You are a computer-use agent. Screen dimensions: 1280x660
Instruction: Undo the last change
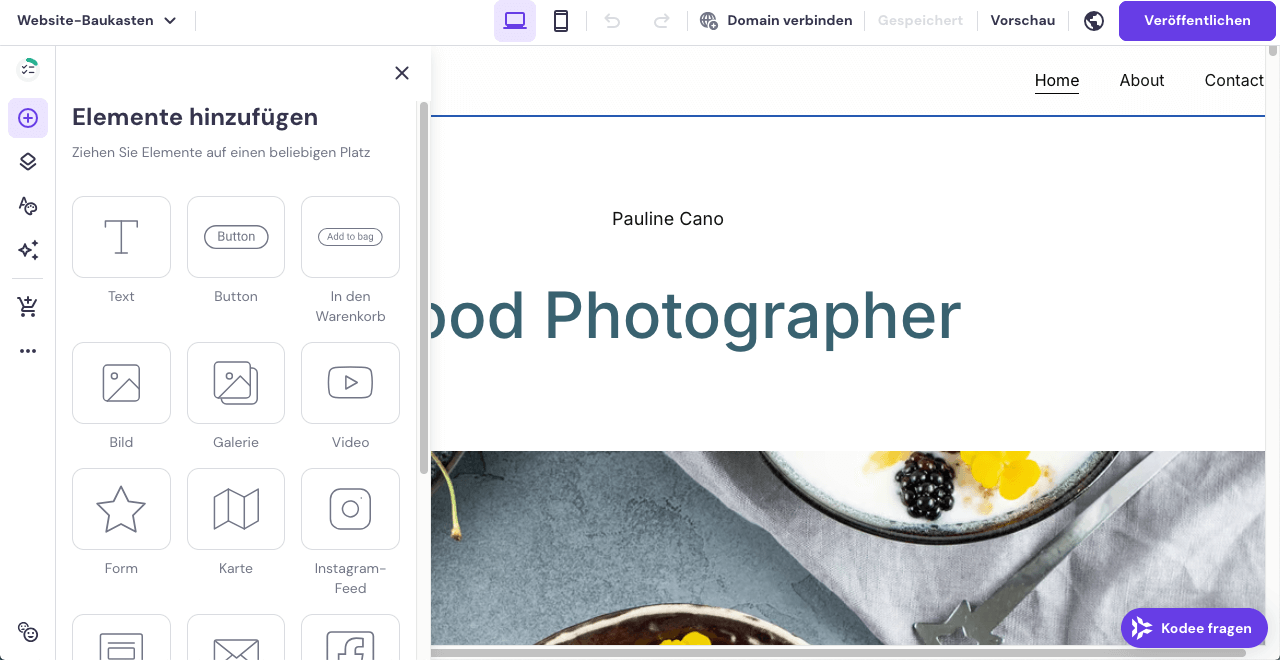[x=612, y=21]
